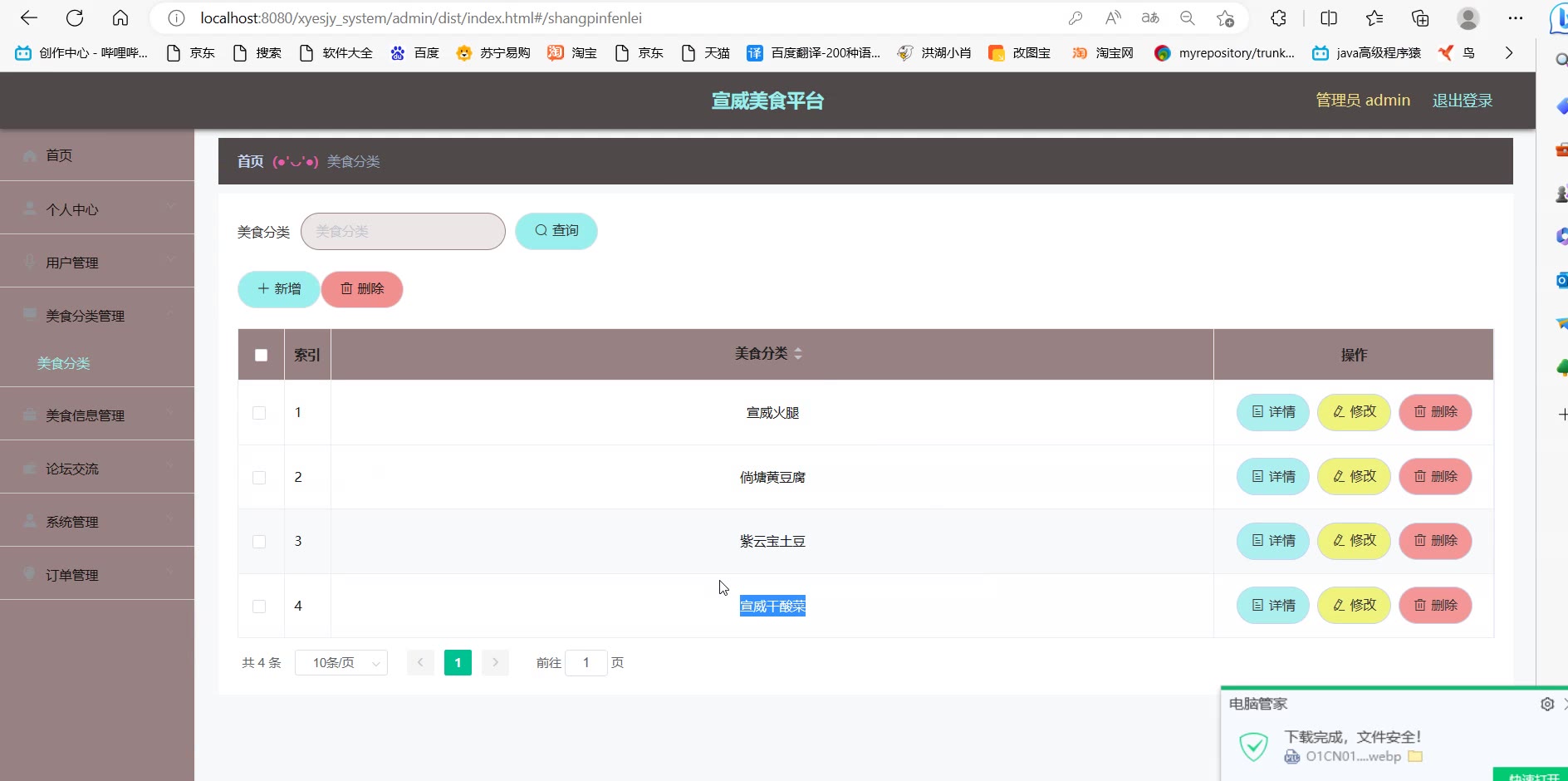
Task: Click the chevron beside 系统管理
Action: (170, 520)
